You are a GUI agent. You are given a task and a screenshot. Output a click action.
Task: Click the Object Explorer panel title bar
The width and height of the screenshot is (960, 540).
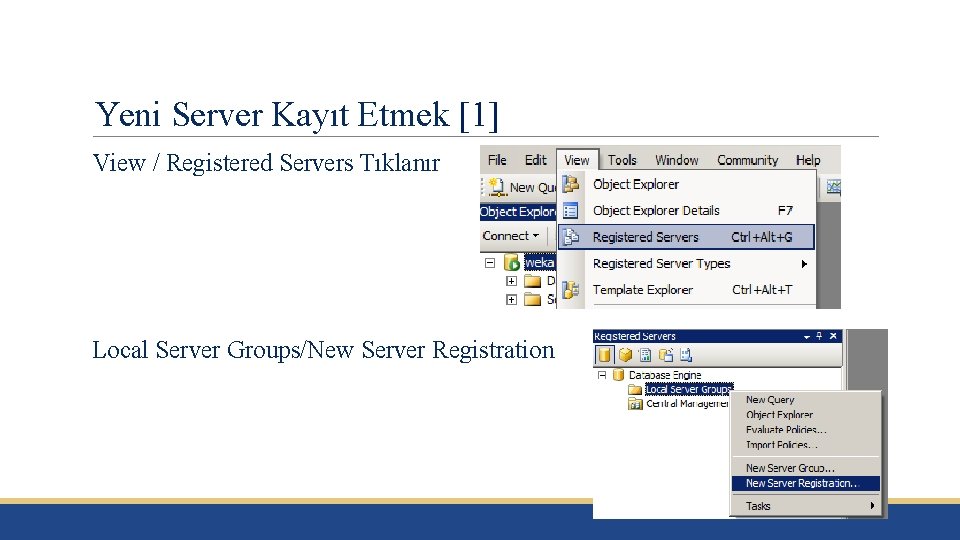pos(518,212)
